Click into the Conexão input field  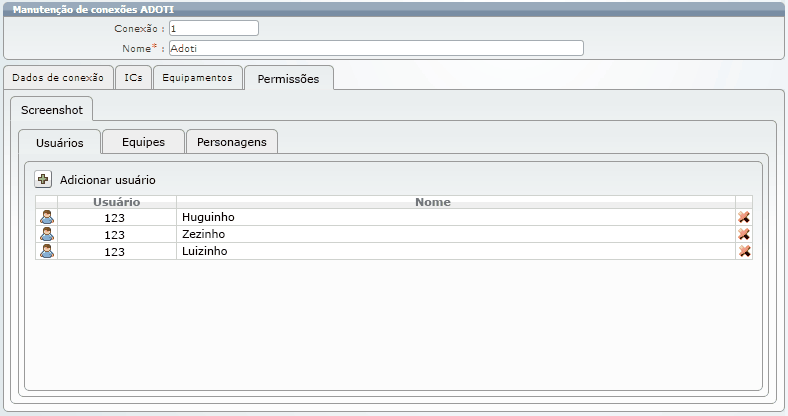click(x=213, y=29)
